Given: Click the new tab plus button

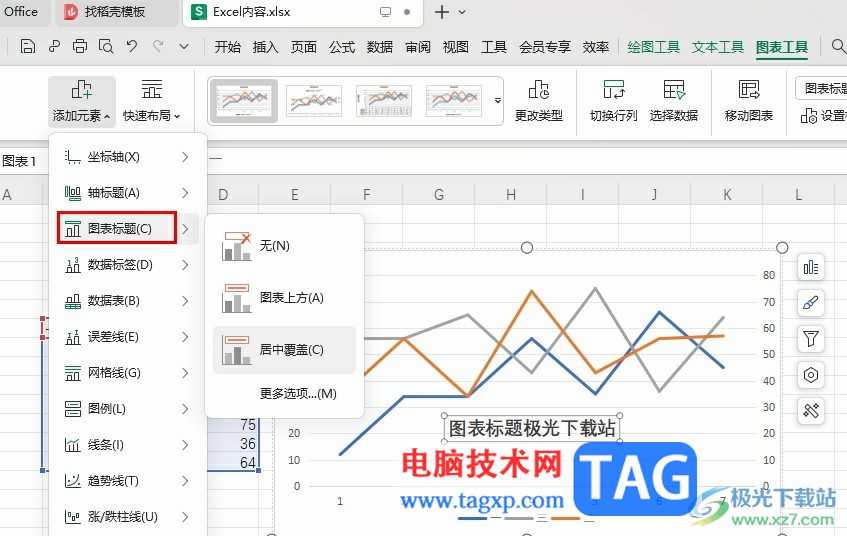Looking at the screenshot, I should (x=442, y=12).
